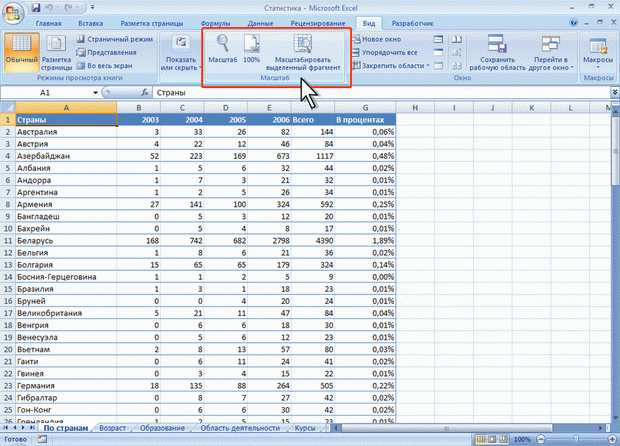Viewport: 620px width, 446px height.
Task: Click Сохранить рабочую область
Action: coord(497,52)
